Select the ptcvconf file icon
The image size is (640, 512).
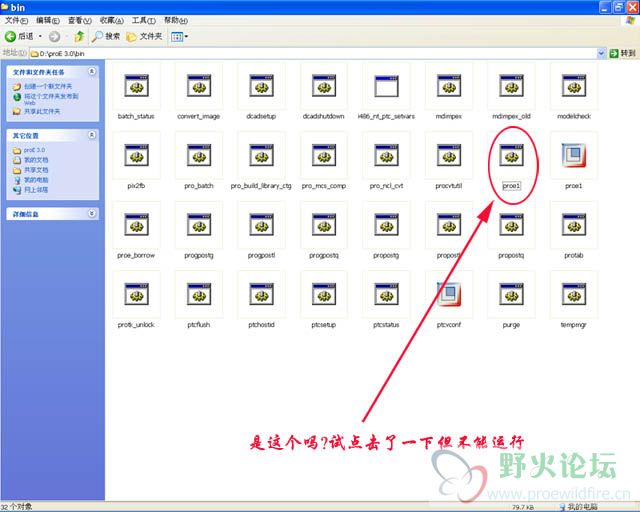[449, 294]
